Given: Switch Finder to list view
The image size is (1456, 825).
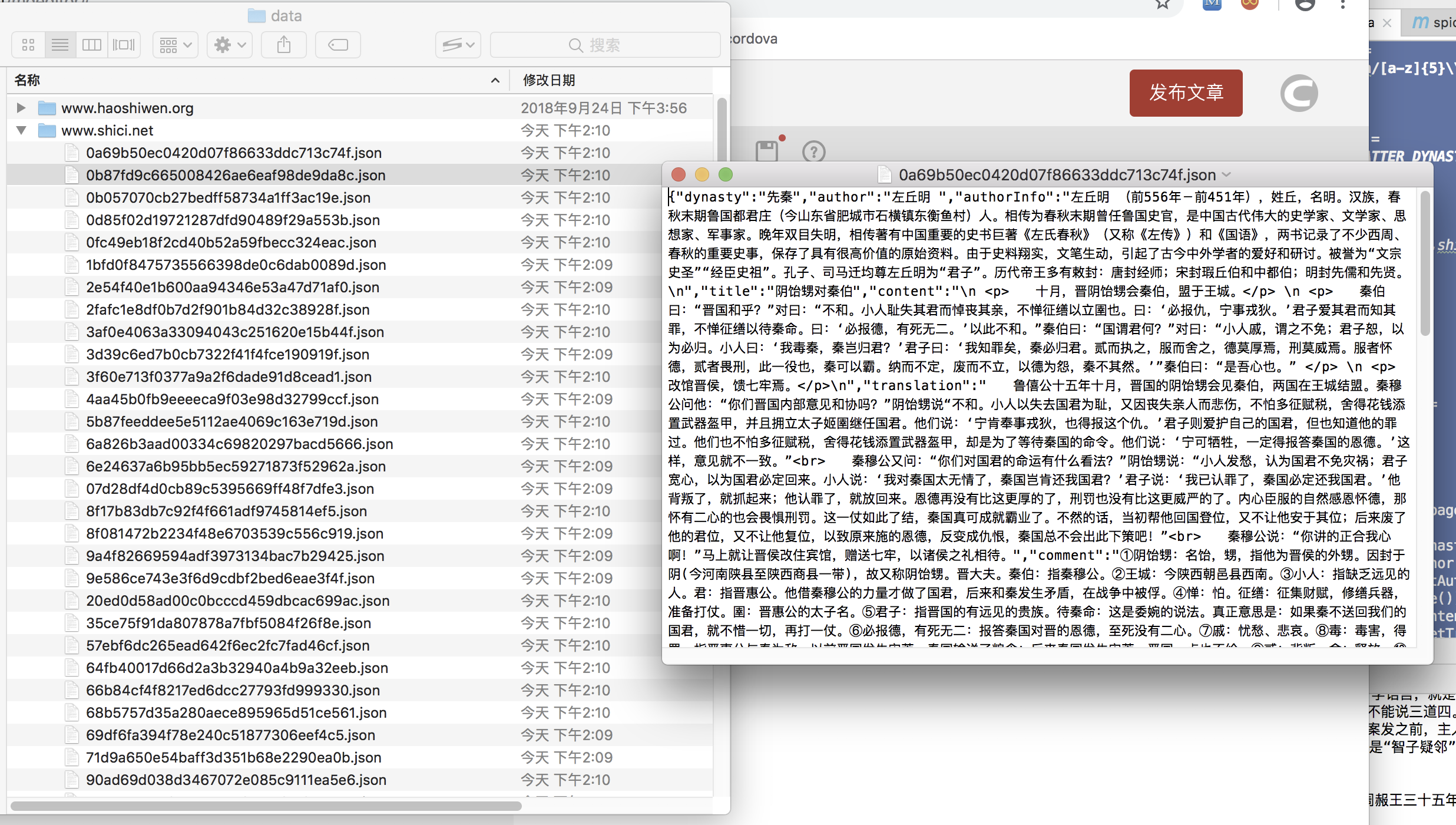Looking at the screenshot, I should coord(60,45).
